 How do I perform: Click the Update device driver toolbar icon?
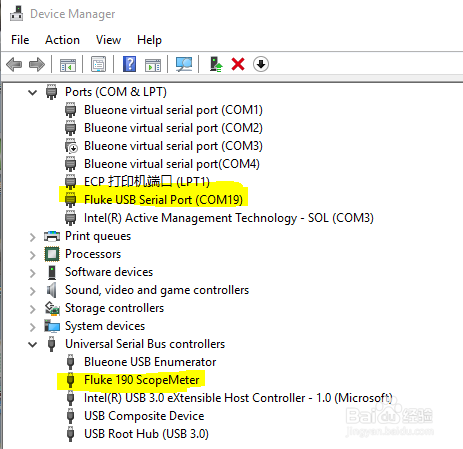pyautogui.click(x=216, y=64)
